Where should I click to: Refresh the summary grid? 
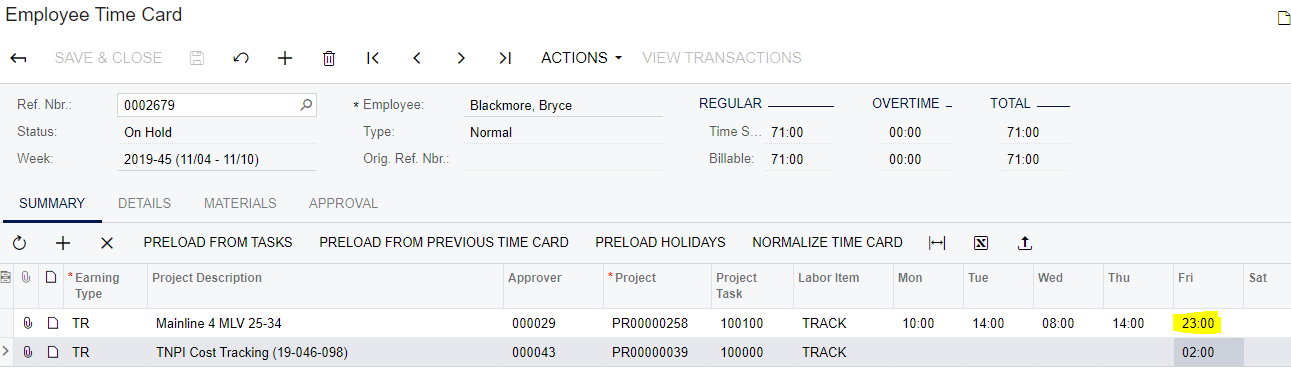tap(19, 243)
